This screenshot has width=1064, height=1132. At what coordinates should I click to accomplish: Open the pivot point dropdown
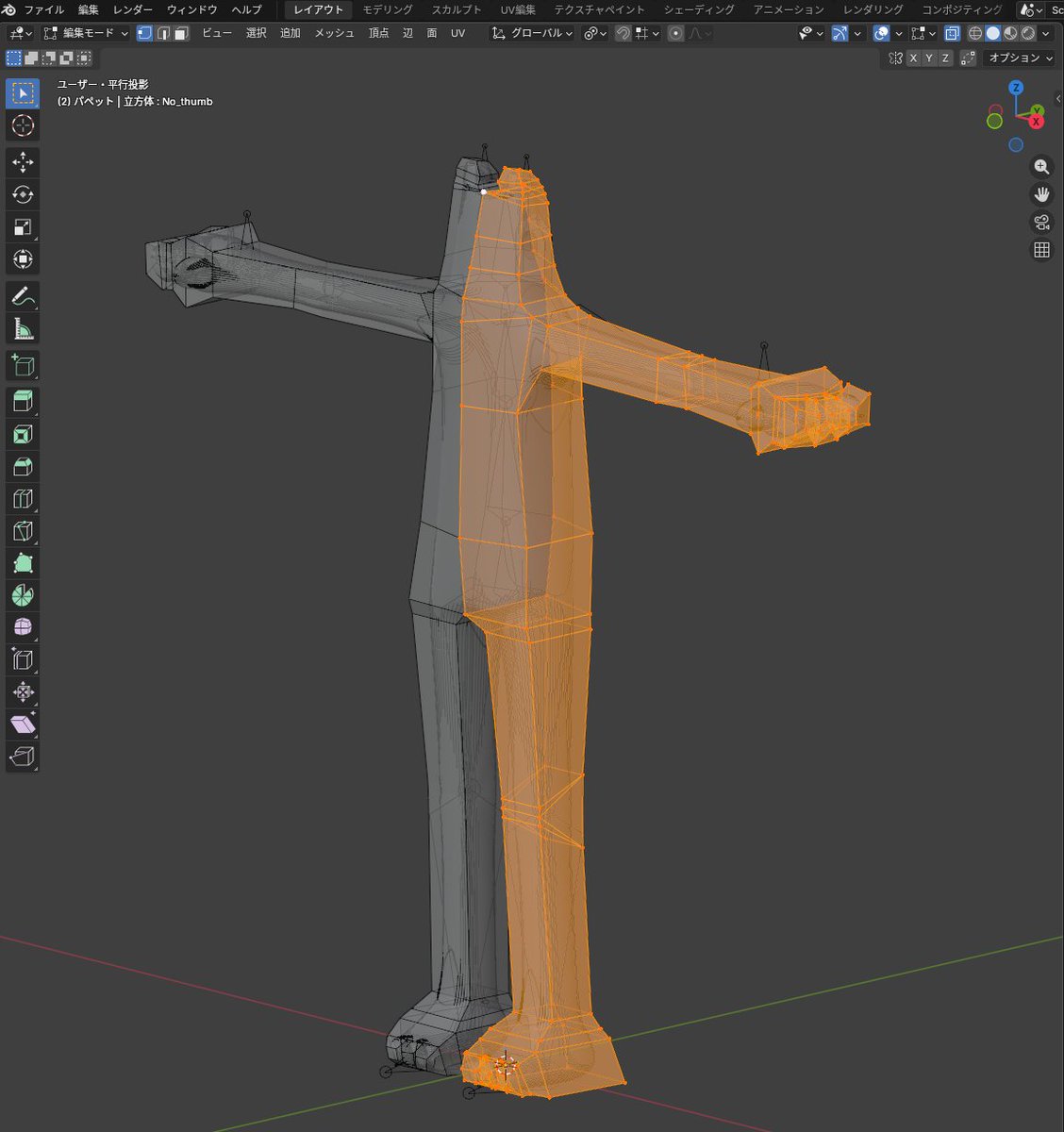(x=595, y=33)
